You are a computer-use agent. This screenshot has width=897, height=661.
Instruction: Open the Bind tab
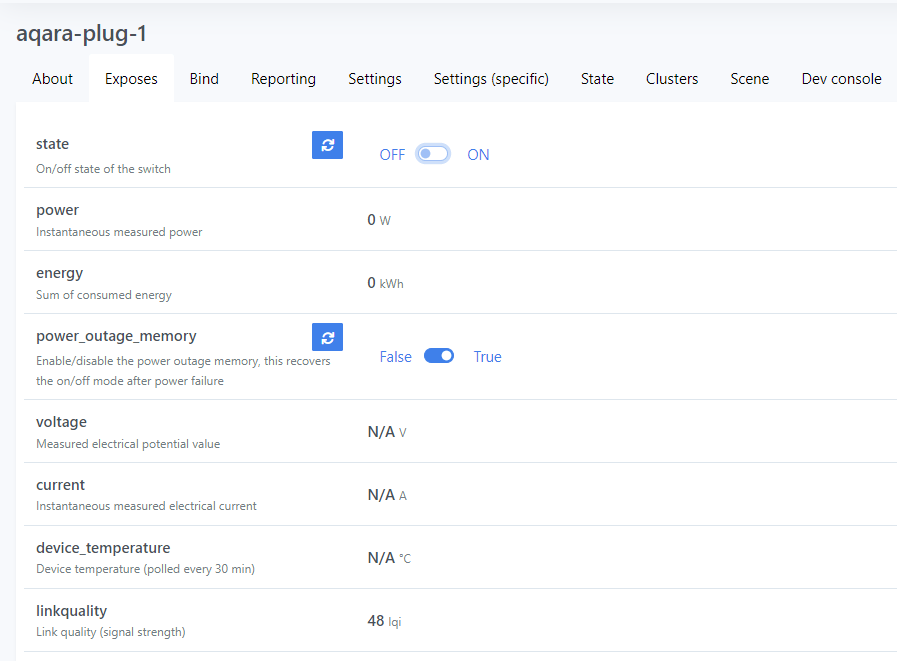204,78
